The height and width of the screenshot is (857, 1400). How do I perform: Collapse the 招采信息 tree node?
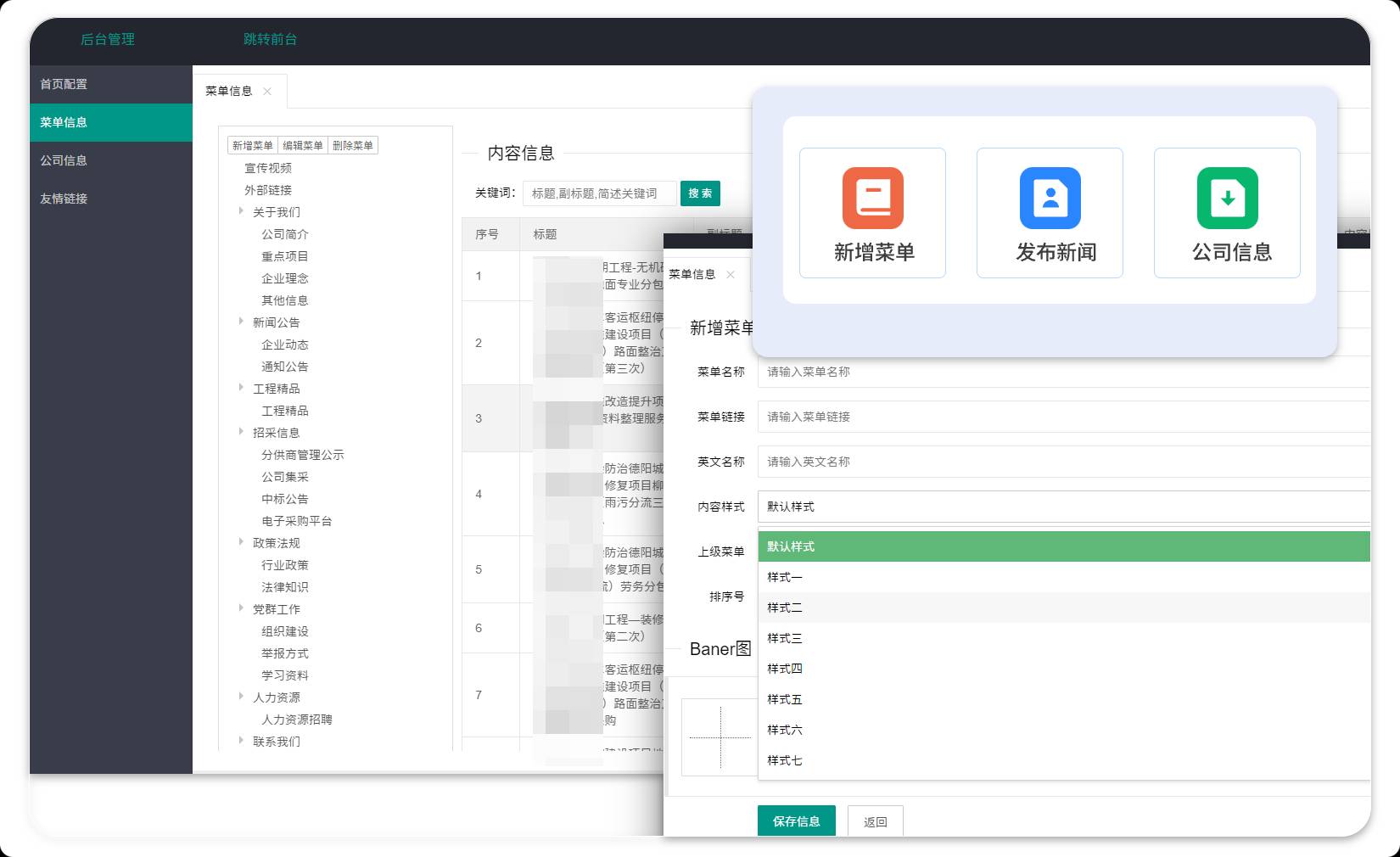tap(241, 432)
